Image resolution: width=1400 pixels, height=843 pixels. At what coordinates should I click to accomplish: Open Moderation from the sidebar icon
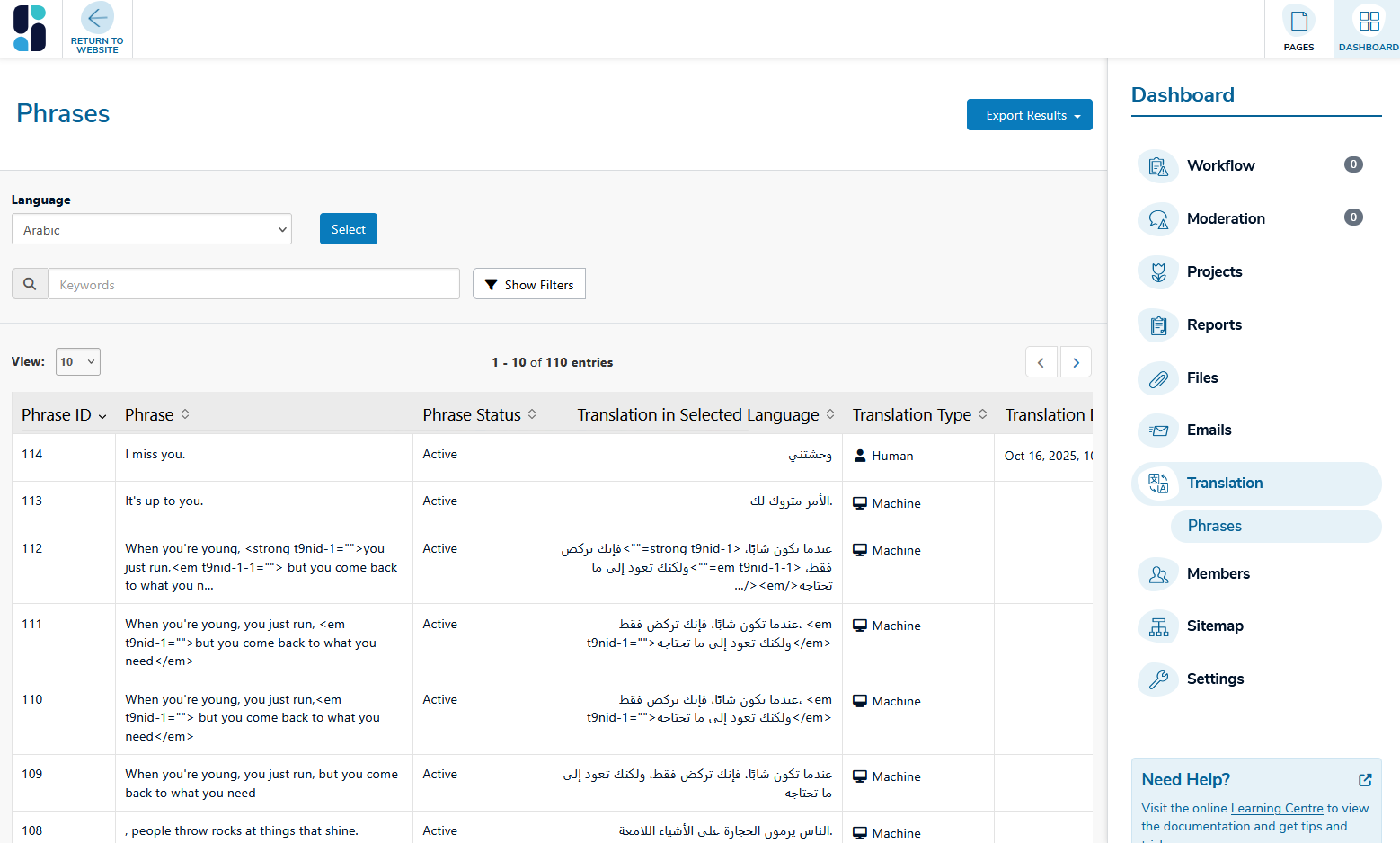point(1158,219)
